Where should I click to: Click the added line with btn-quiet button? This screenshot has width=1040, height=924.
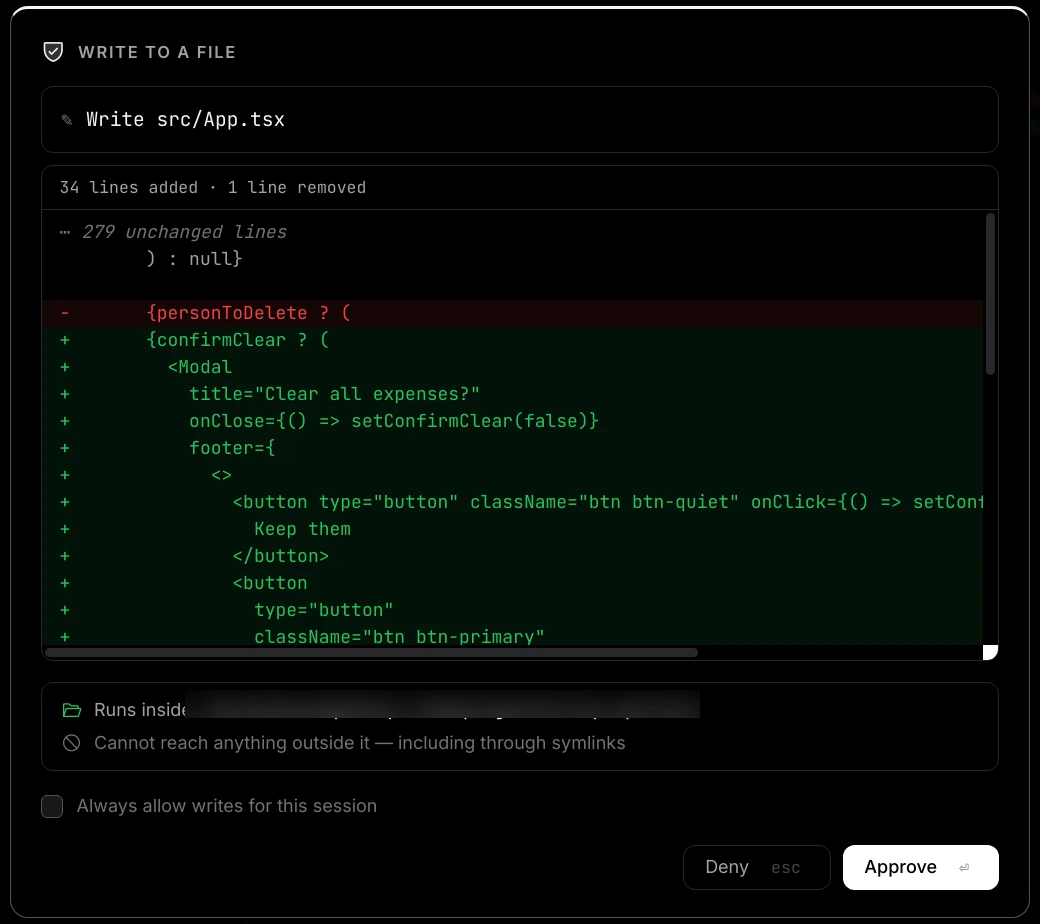coord(513,502)
